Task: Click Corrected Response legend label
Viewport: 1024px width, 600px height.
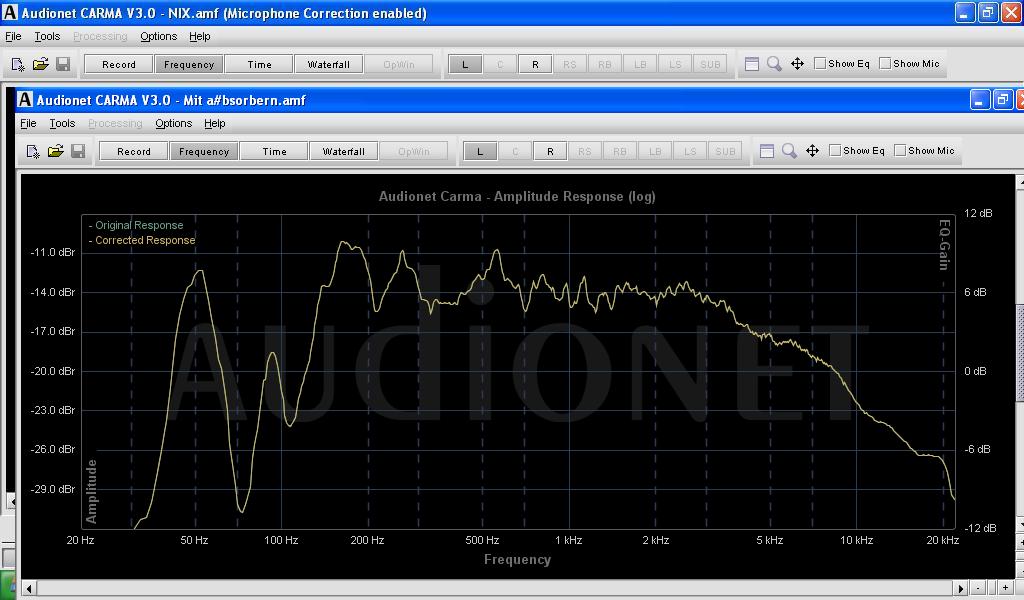Action: (145, 240)
